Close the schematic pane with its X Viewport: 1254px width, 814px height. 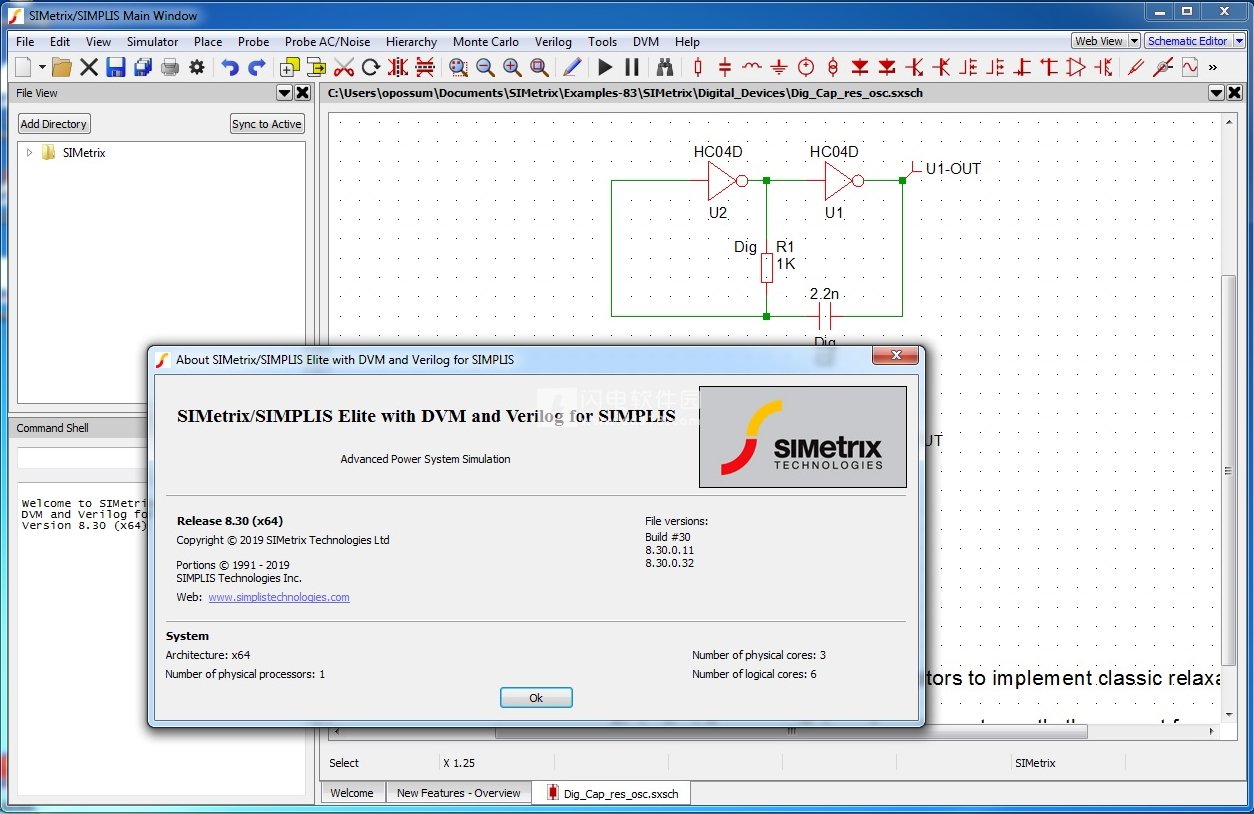coord(1235,93)
